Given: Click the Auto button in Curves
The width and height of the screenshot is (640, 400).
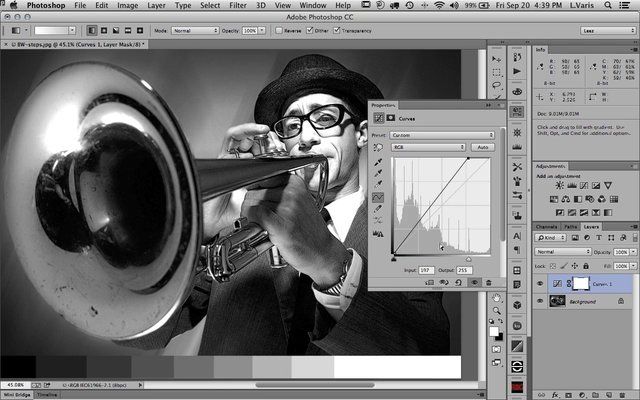Looking at the screenshot, I should (x=482, y=146).
